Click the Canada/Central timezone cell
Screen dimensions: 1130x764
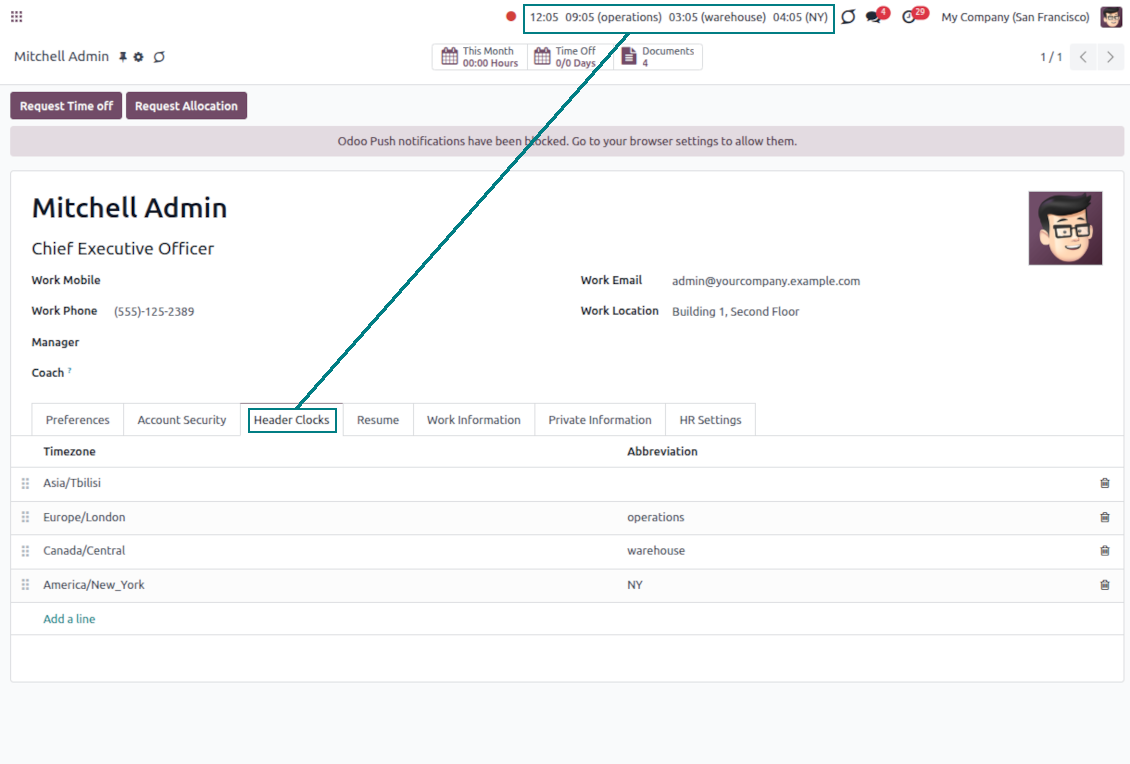pyautogui.click(x=329, y=551)
